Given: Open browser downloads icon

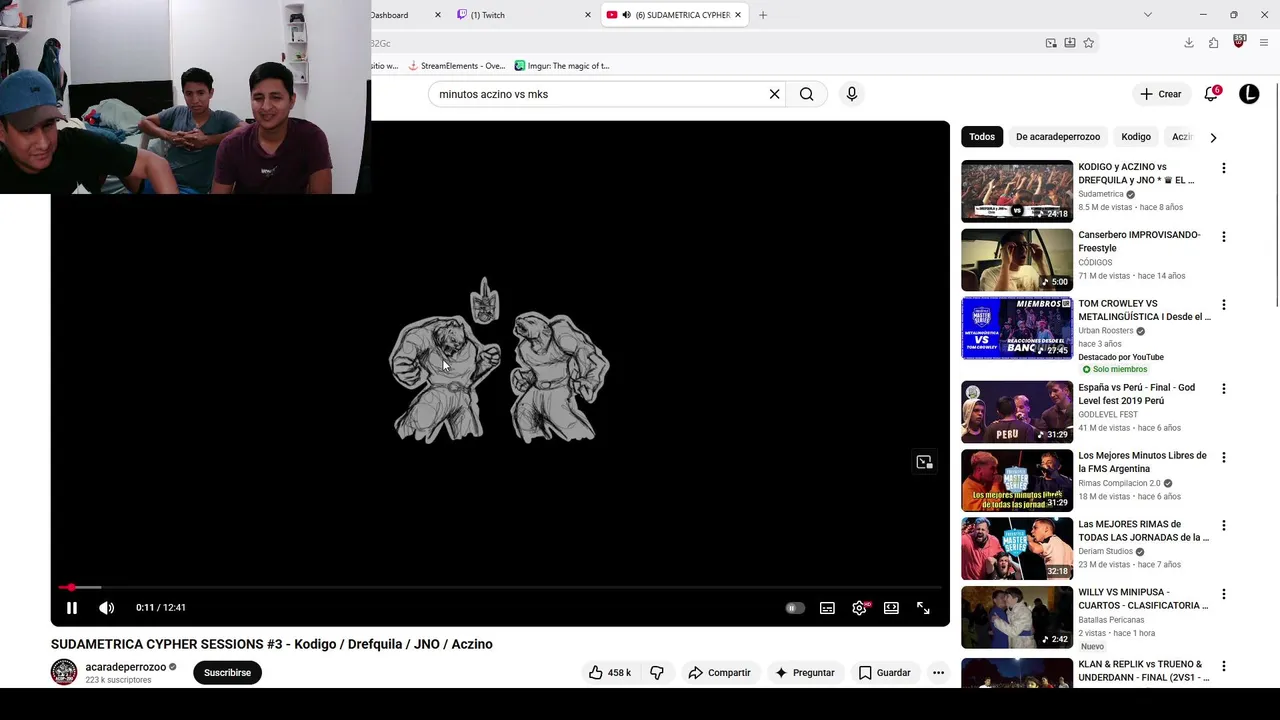Looking at the screenshot, I should click(1189, 43).
